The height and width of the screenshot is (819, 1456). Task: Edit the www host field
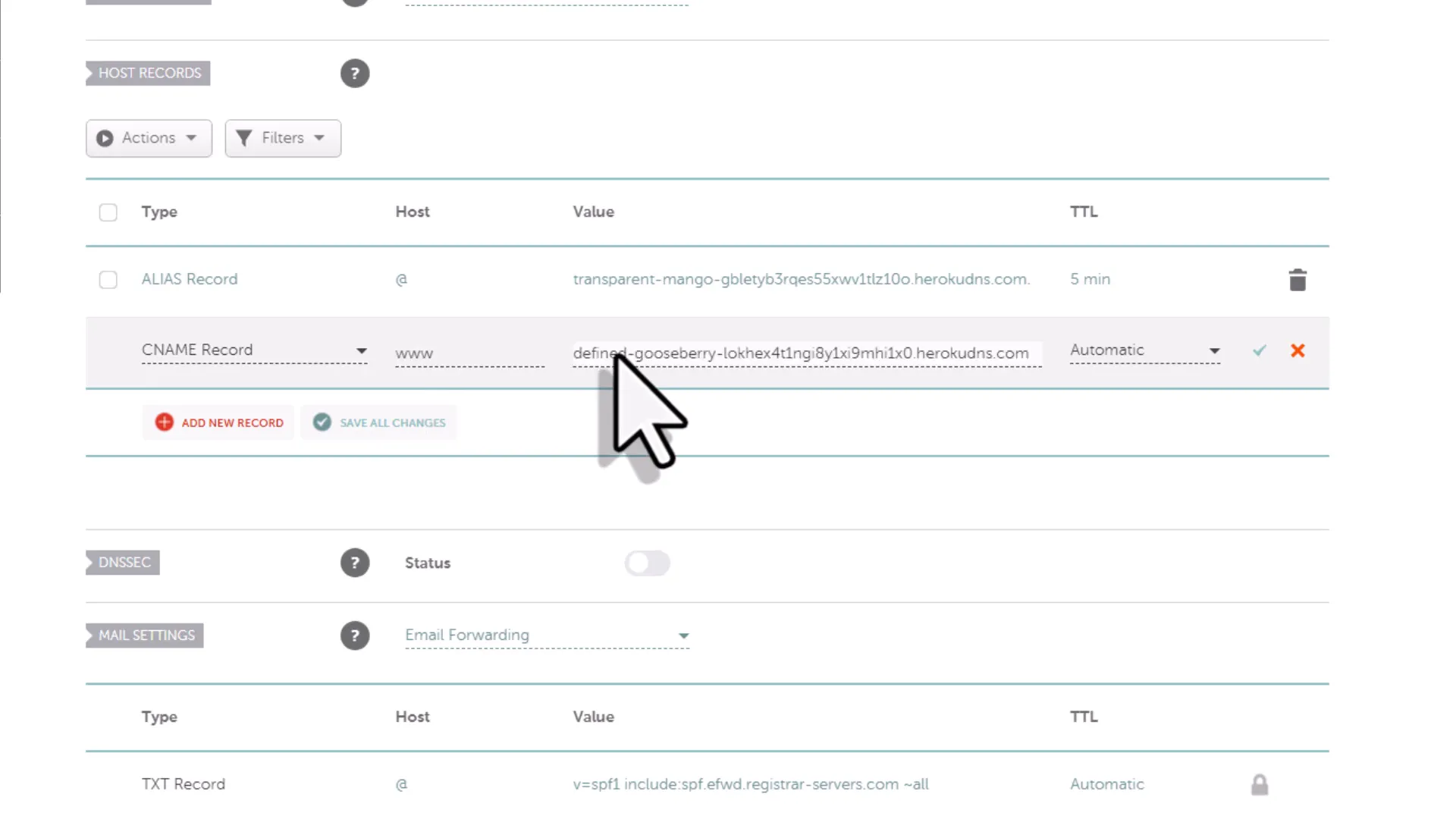point(468,353)
